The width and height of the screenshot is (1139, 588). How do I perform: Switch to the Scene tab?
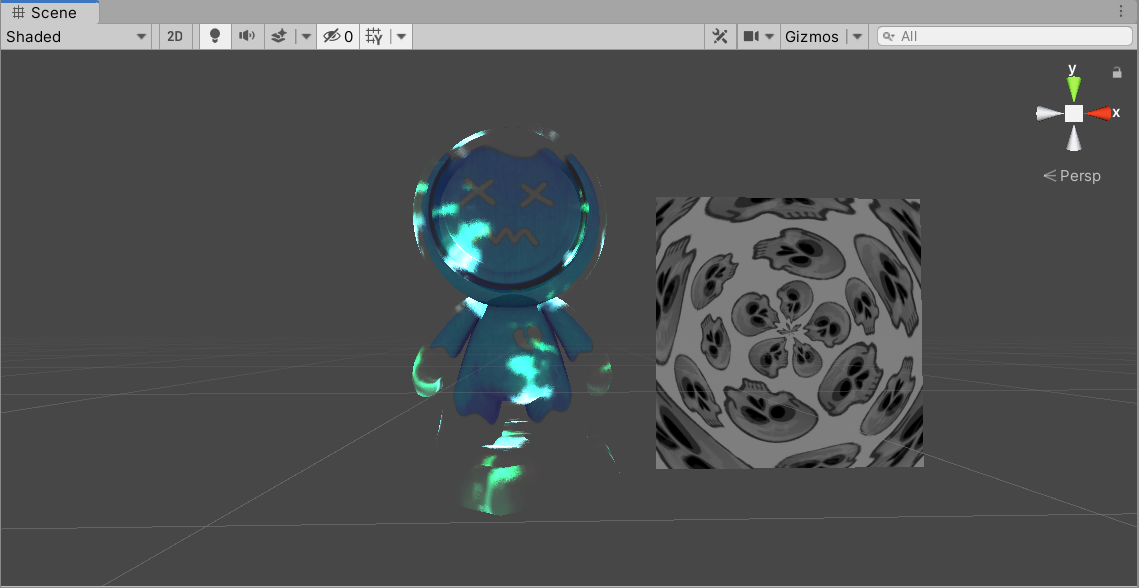[49, 12]
